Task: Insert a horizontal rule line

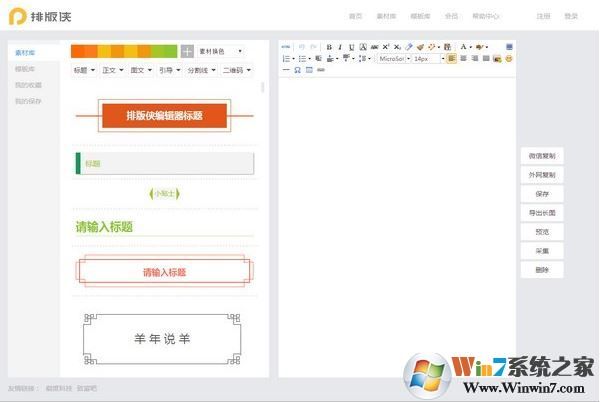Action: [x=286, y=70]
